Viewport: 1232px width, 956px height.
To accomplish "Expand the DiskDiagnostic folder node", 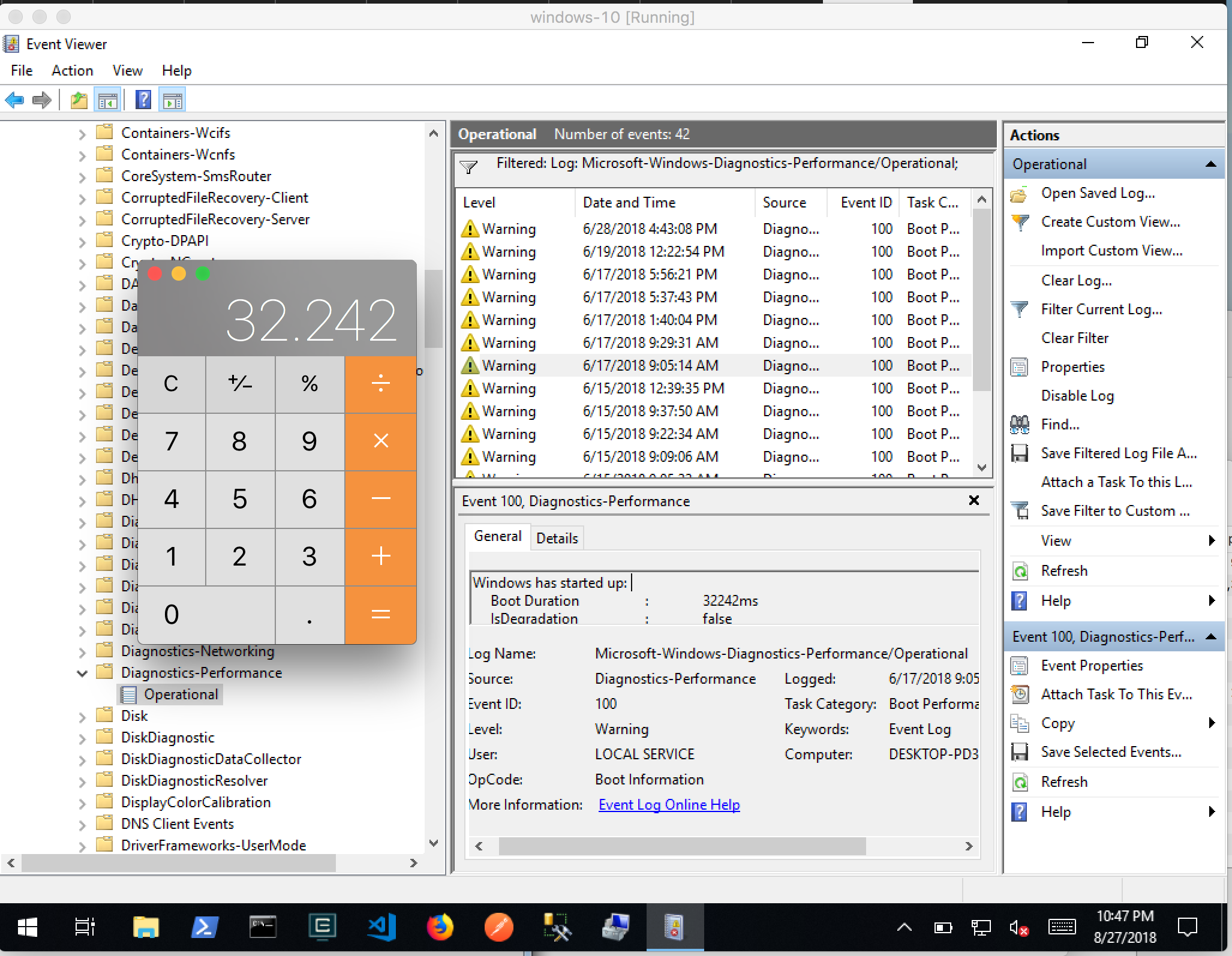I will 82,738.
